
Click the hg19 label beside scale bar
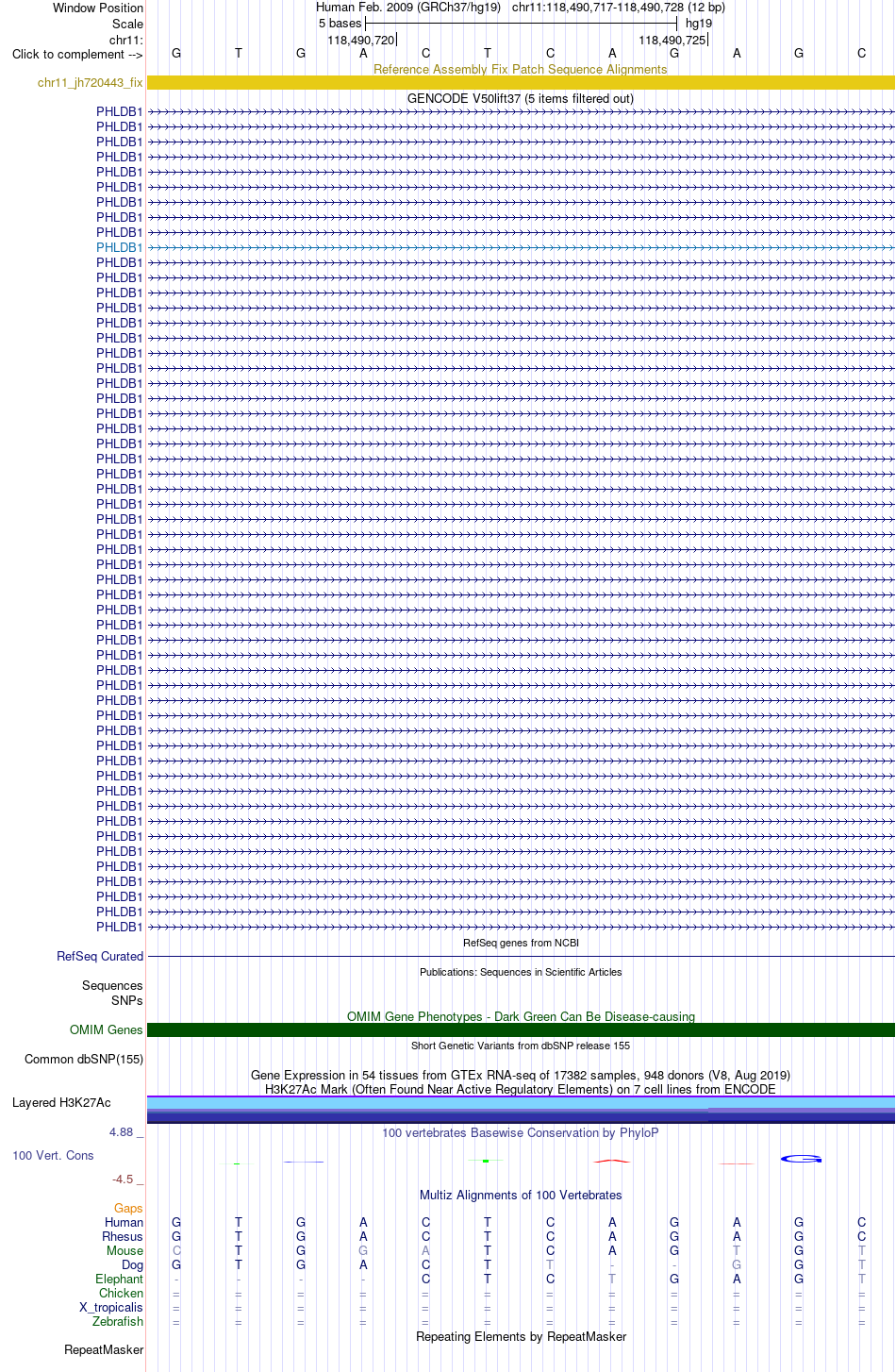pyautogui.click(x=699, y=23)
